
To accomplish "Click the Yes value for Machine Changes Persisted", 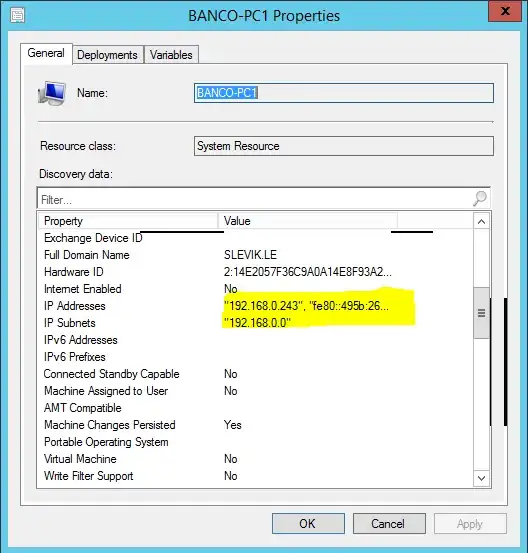I will (232, 425).
